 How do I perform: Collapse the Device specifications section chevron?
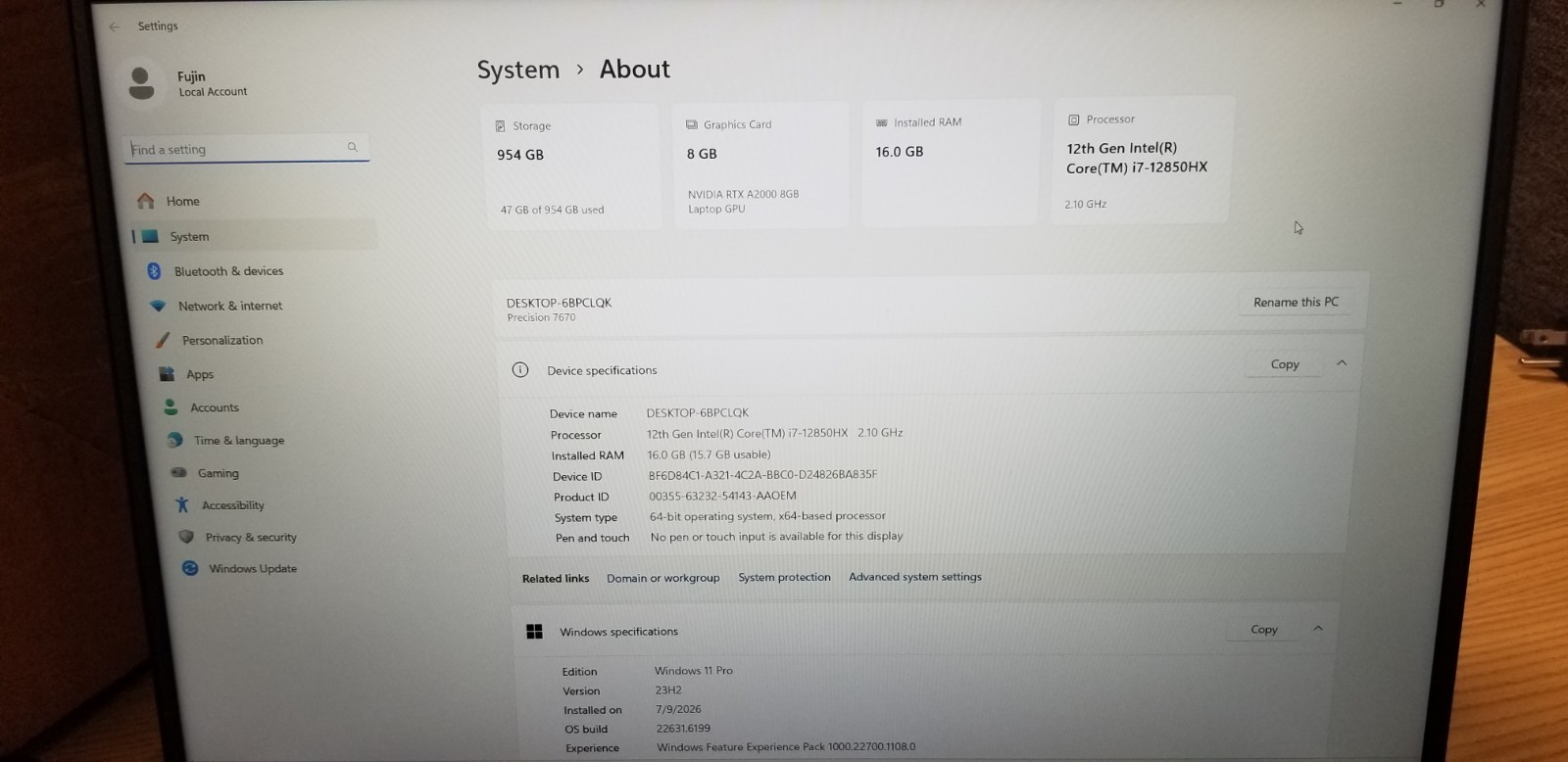tap(1342, 363)
